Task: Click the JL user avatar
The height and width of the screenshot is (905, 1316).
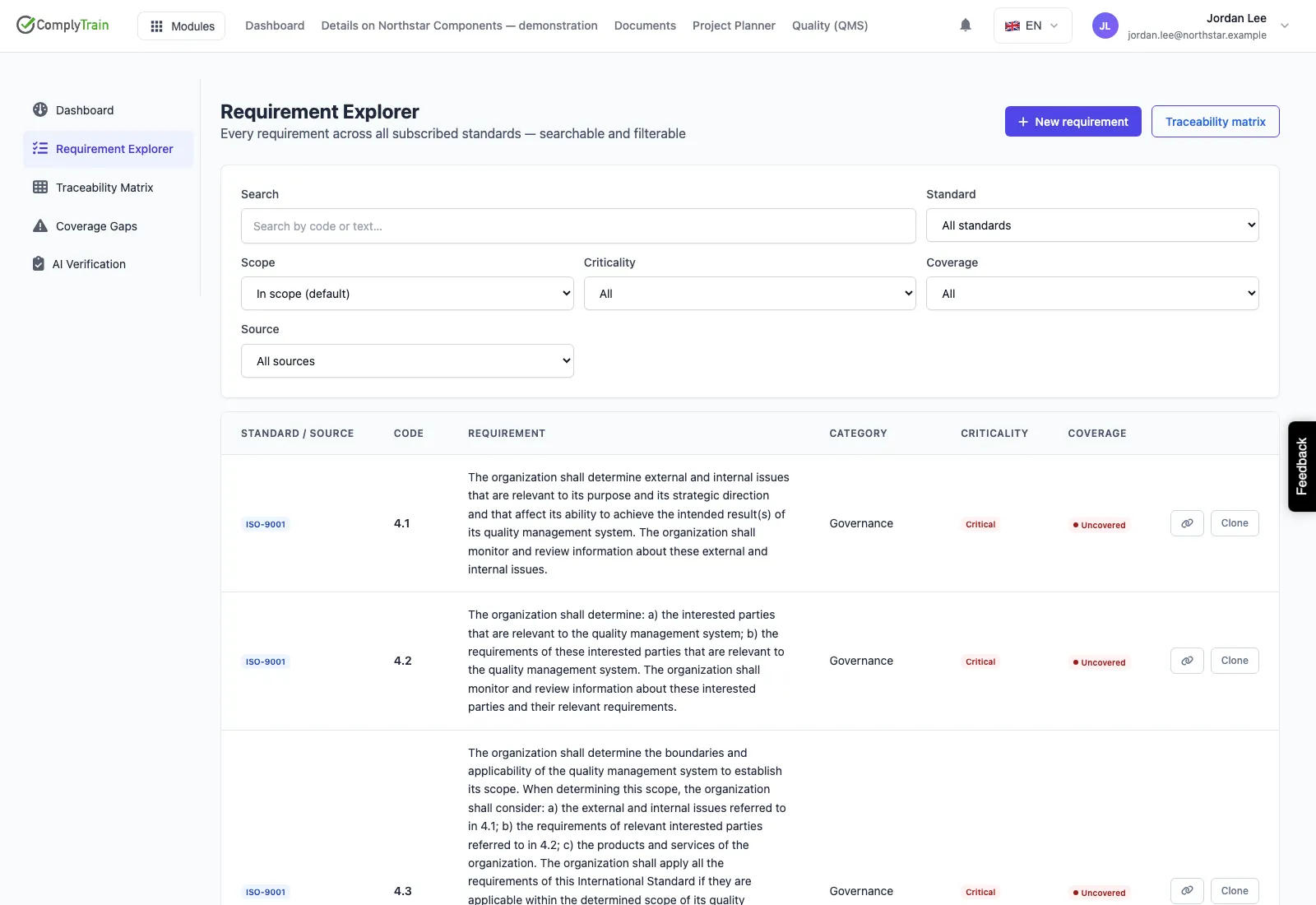Action: click(1105, 26)
